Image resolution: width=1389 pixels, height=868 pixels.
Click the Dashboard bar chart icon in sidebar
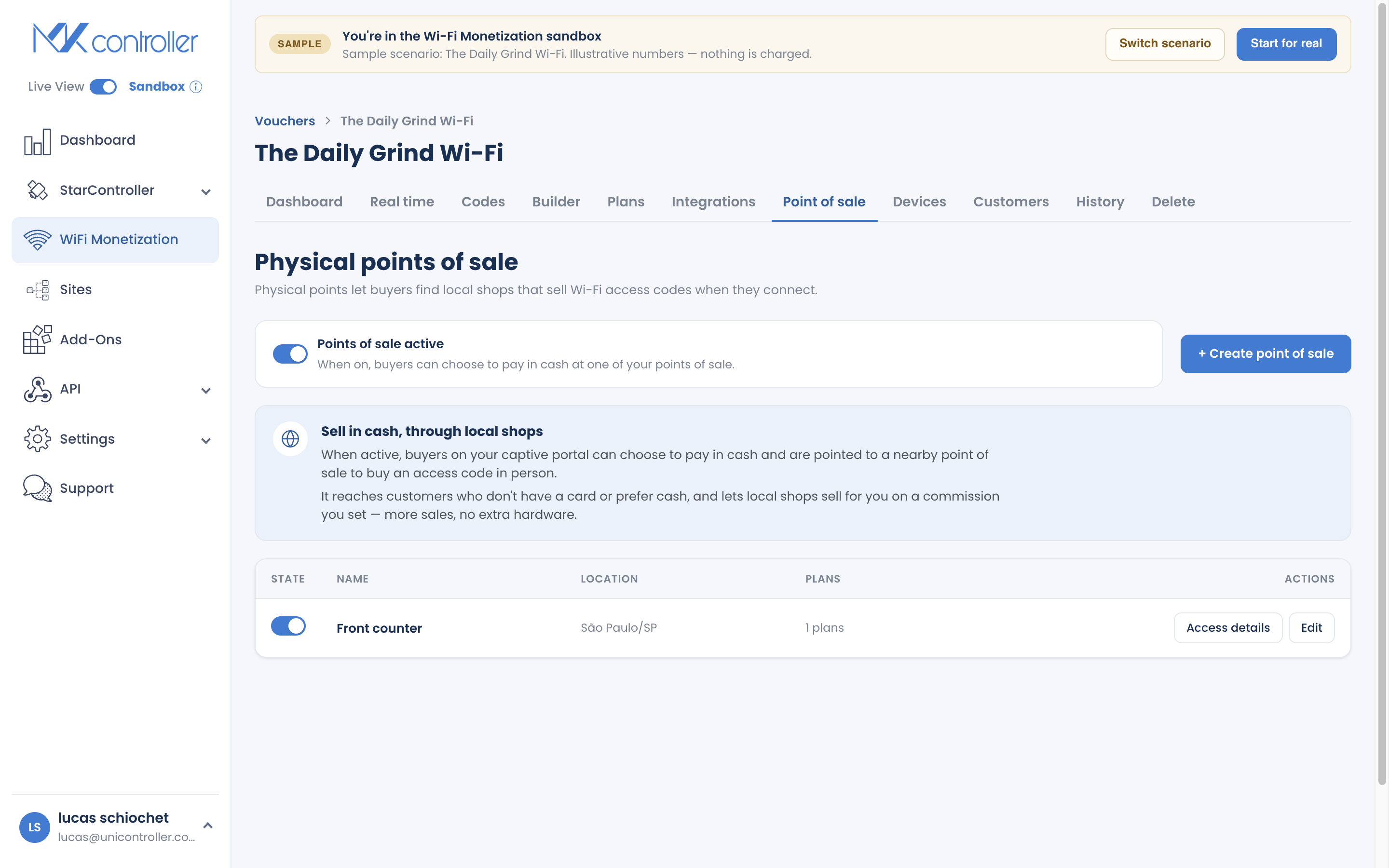pyautogui.click(x=37, y=141)
